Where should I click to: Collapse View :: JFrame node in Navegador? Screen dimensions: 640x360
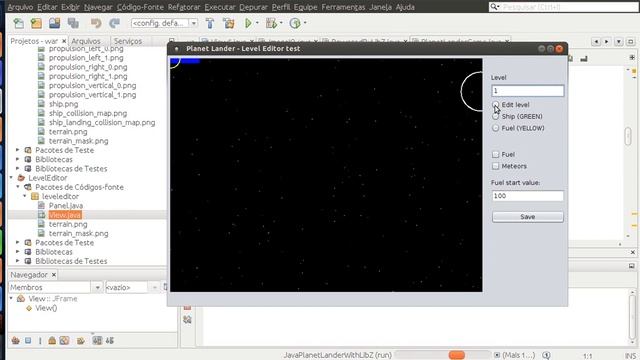11,299
